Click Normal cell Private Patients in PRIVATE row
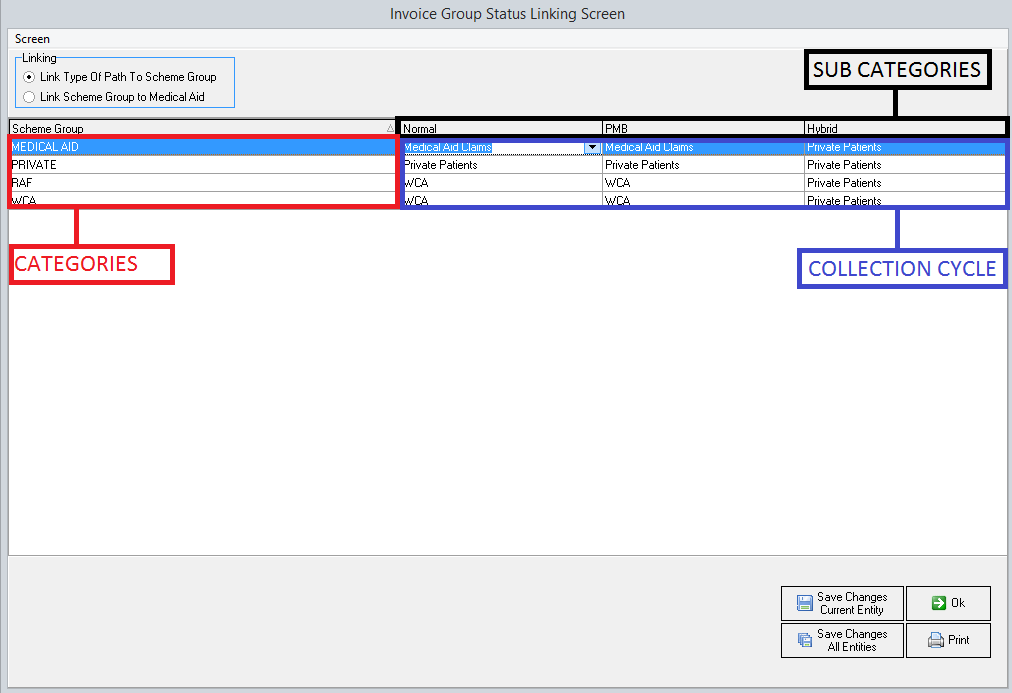This screenshot has width=1012, height=693. click(x=501, y=165)
